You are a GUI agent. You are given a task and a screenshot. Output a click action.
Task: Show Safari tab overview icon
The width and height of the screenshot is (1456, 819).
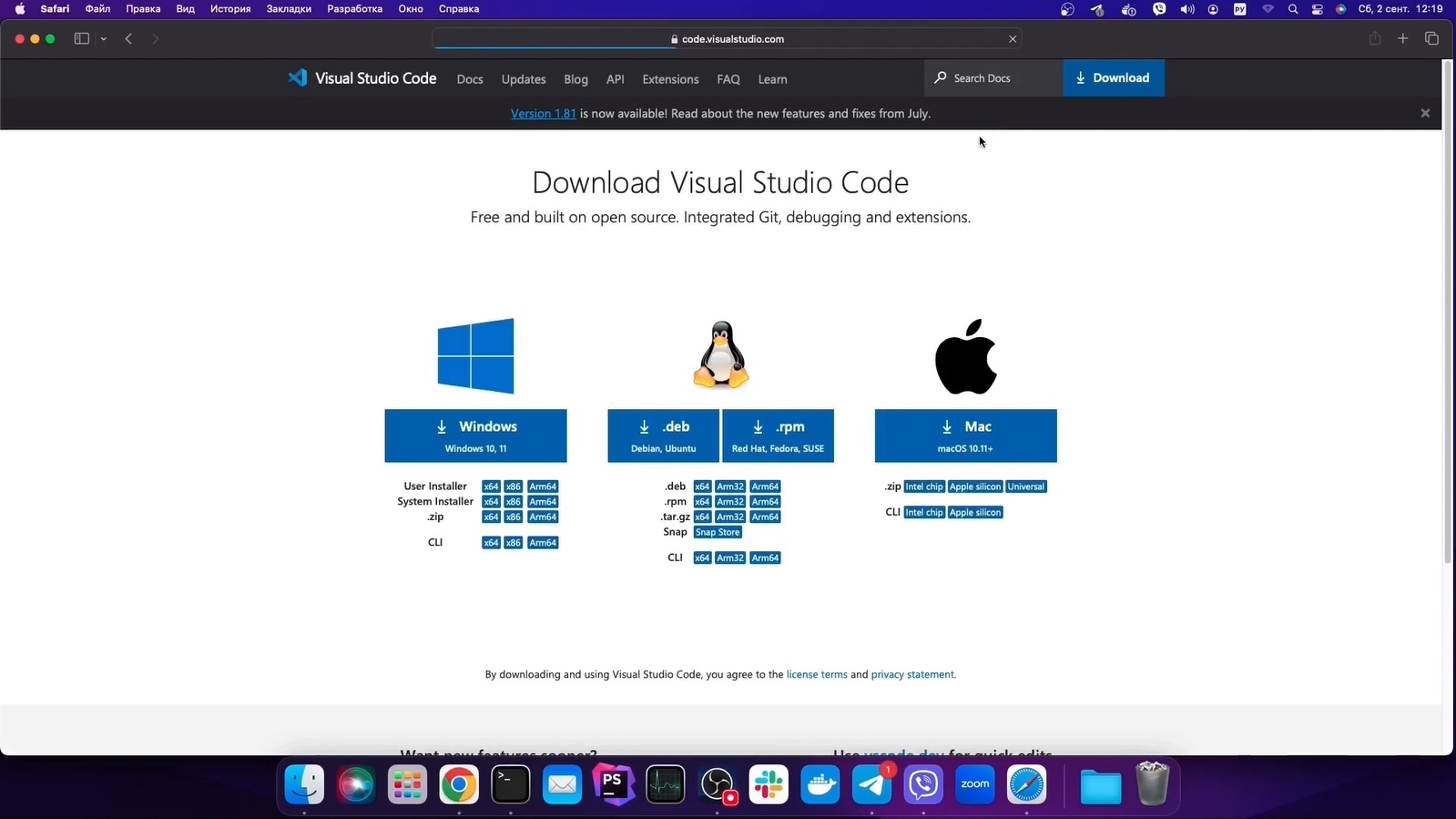[x=1431, y=38]
